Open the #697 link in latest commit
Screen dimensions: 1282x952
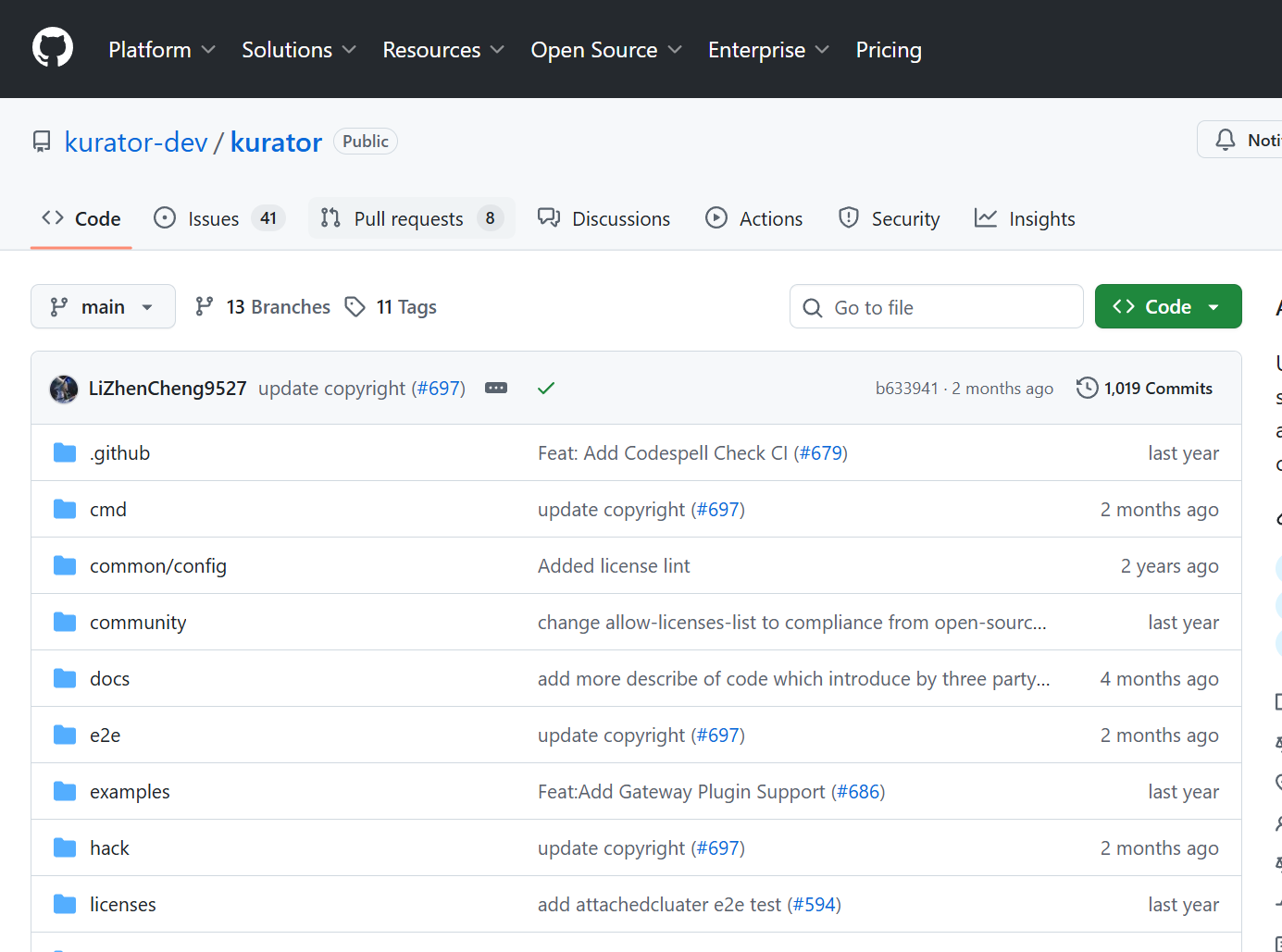point(439,389)
